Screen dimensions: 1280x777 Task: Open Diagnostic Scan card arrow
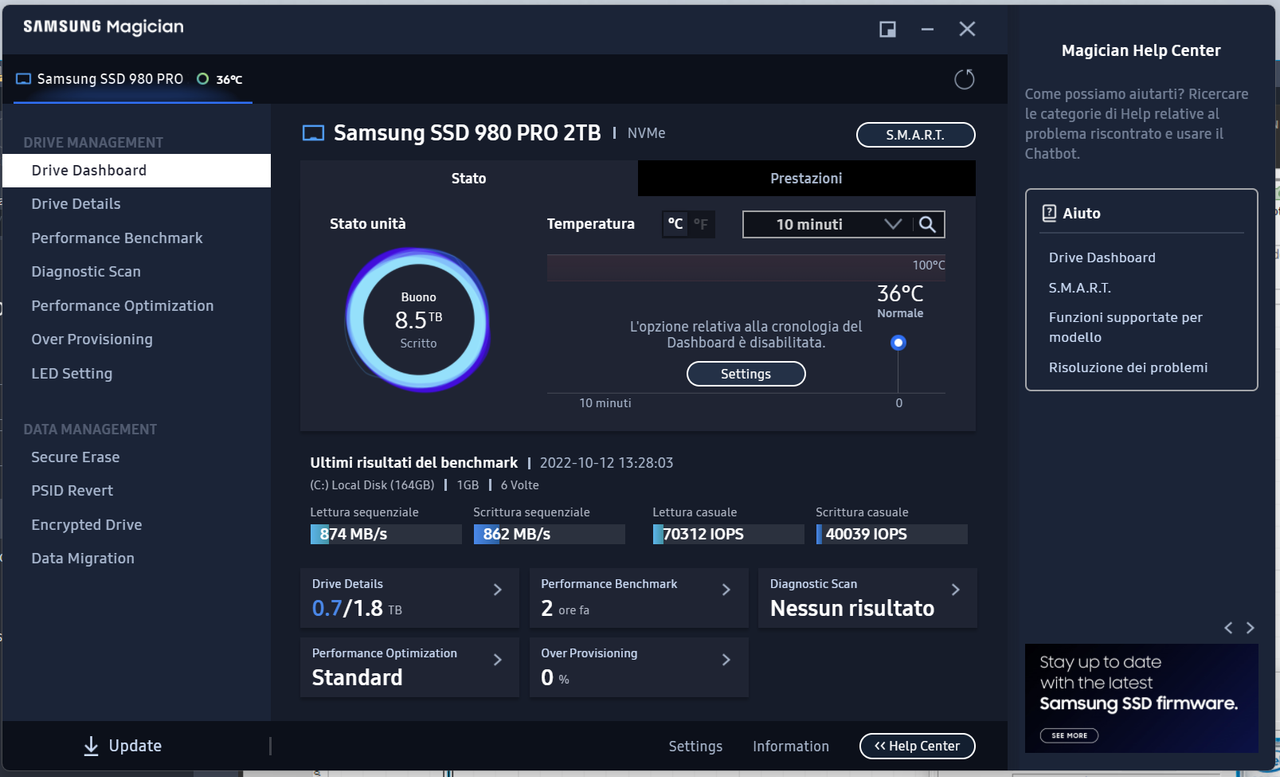pyautogui.click(x=956, y=590)
